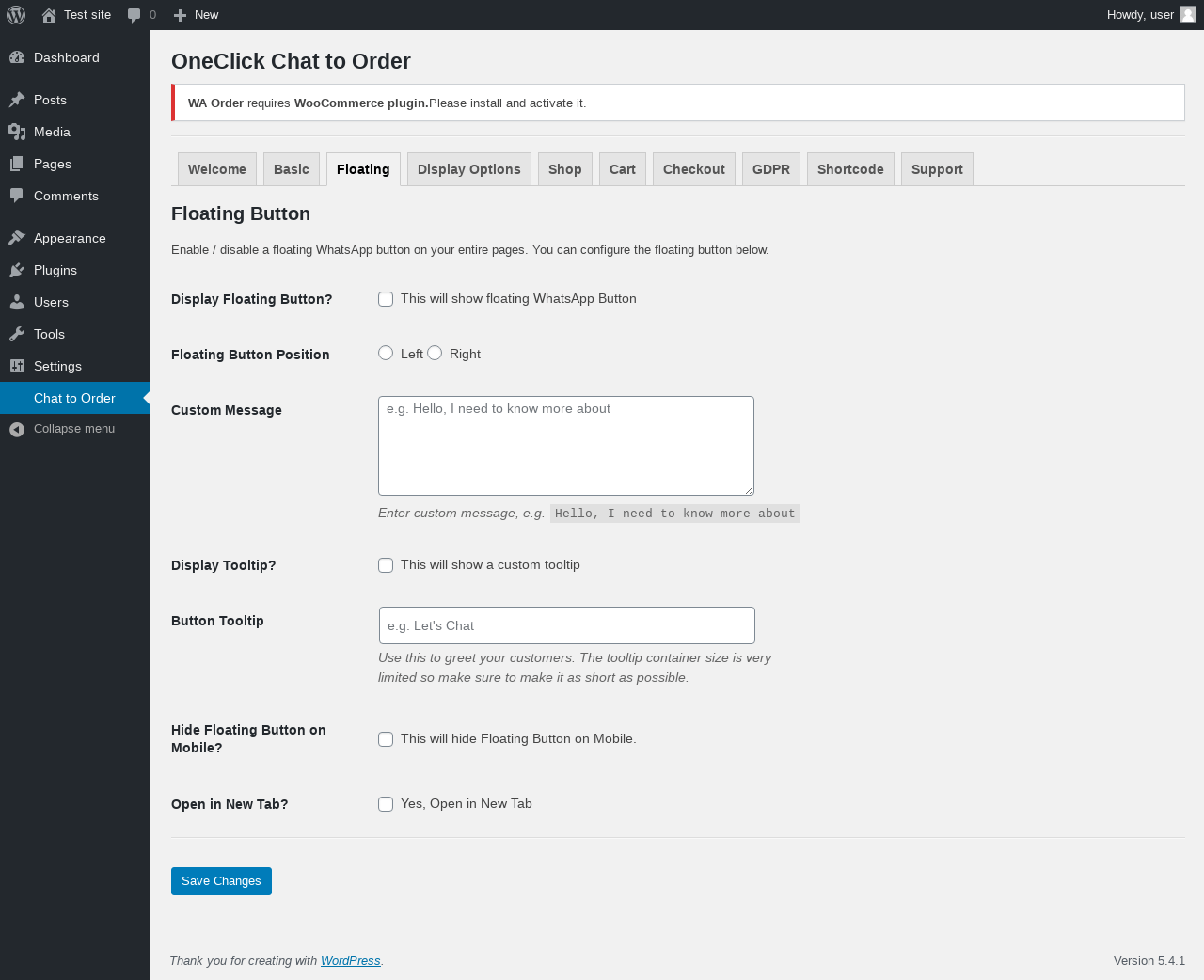Click Collapse menu text
Screen dimensions: 1204x980
[74, 429]
